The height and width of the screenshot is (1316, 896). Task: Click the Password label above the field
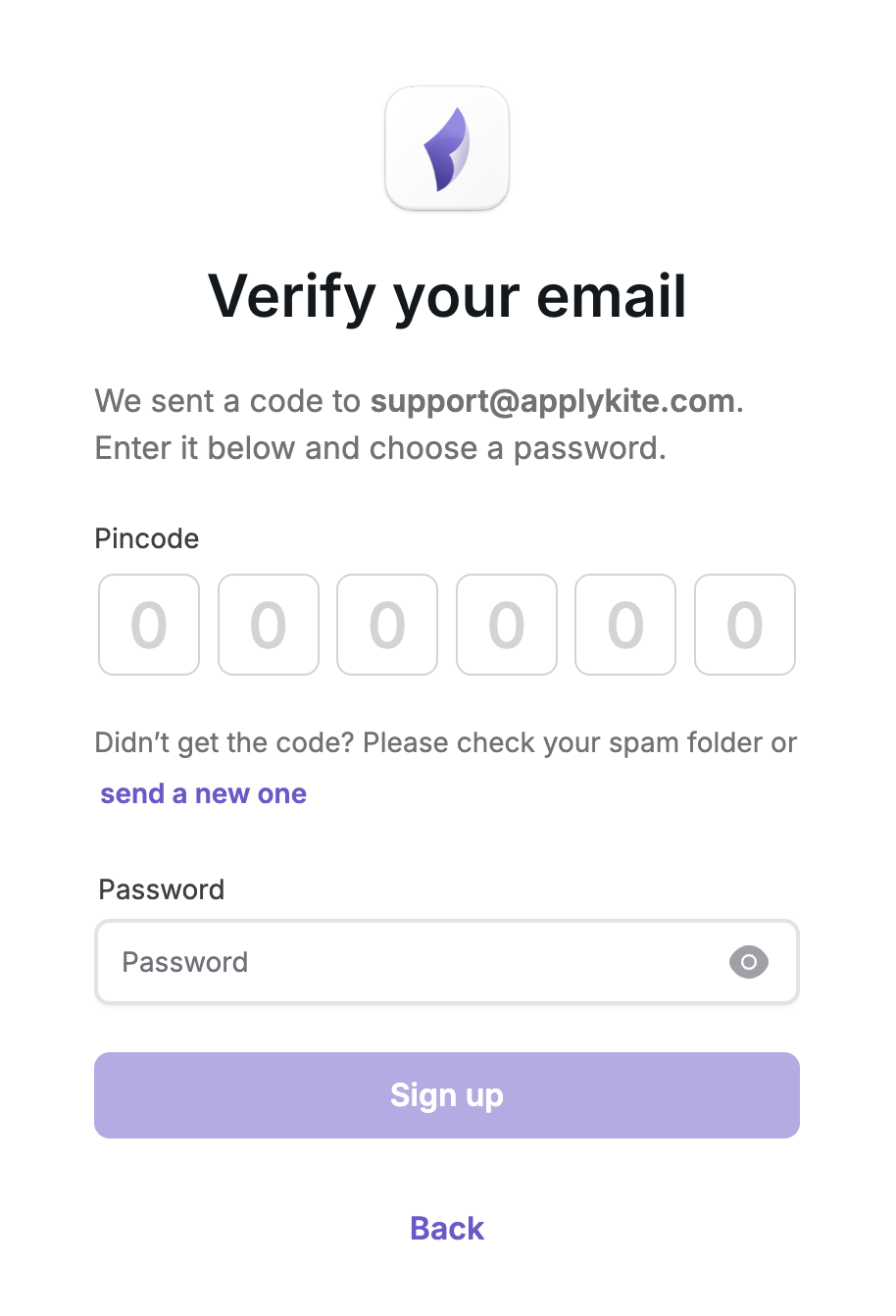(162, 889)
